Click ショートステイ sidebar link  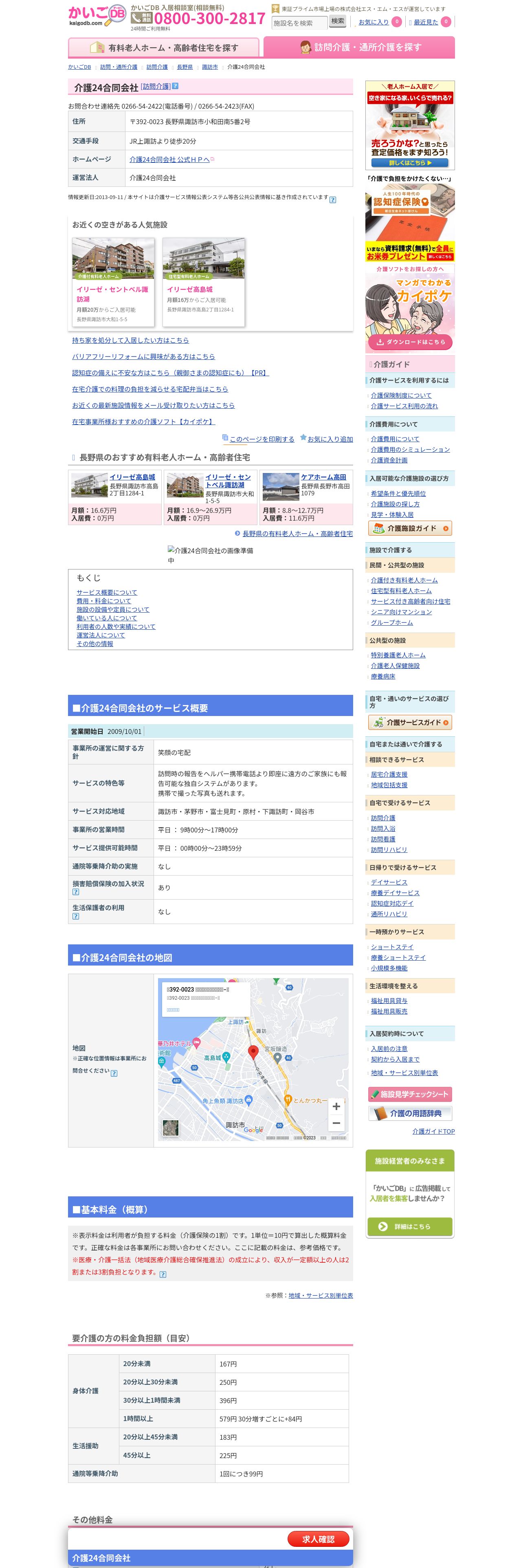(392, 947)
